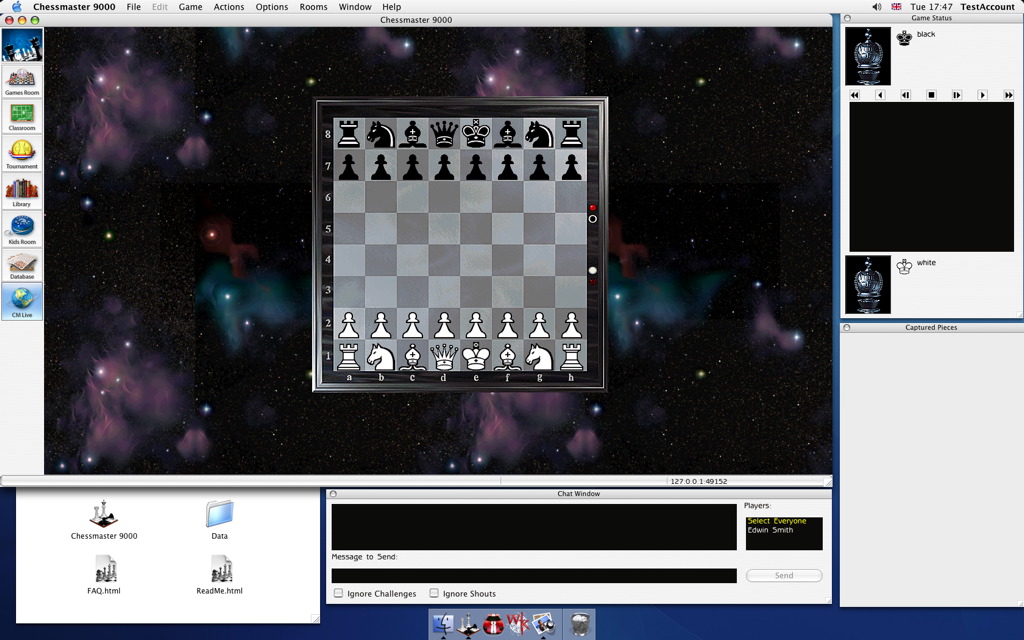The width and height of the screenshot is (1024, 640).
Task: Open Finder from the Dock
Action: (443, 624)
